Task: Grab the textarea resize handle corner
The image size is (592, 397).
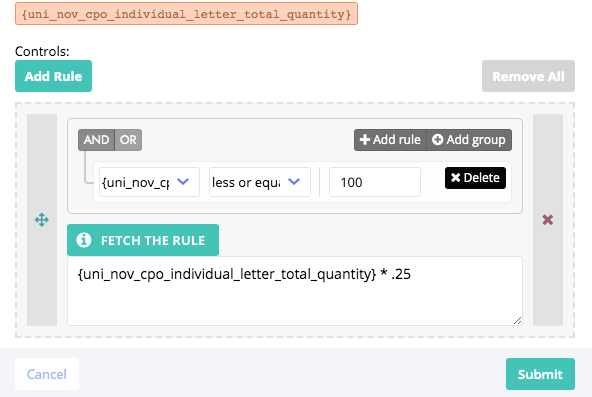Action: tap(518, 320)
